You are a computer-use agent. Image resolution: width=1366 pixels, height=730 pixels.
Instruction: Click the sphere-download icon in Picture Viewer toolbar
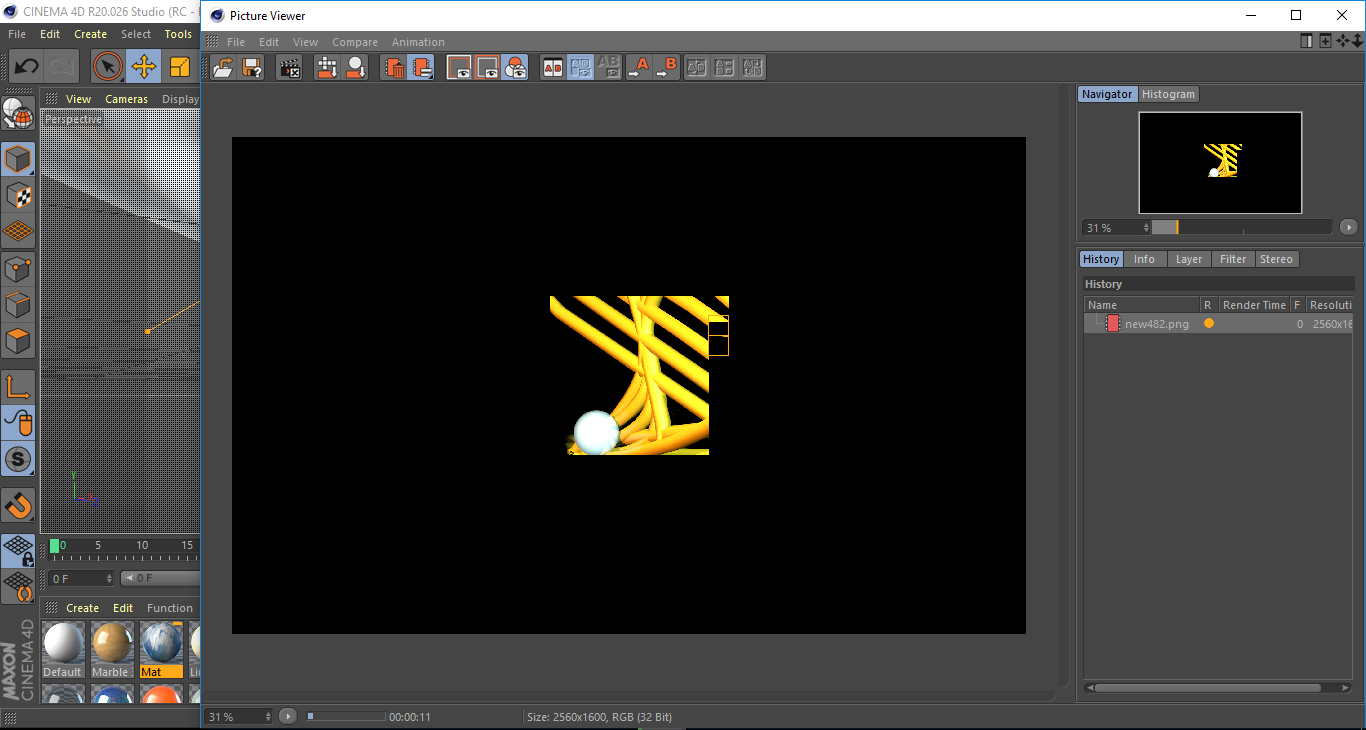355,67
